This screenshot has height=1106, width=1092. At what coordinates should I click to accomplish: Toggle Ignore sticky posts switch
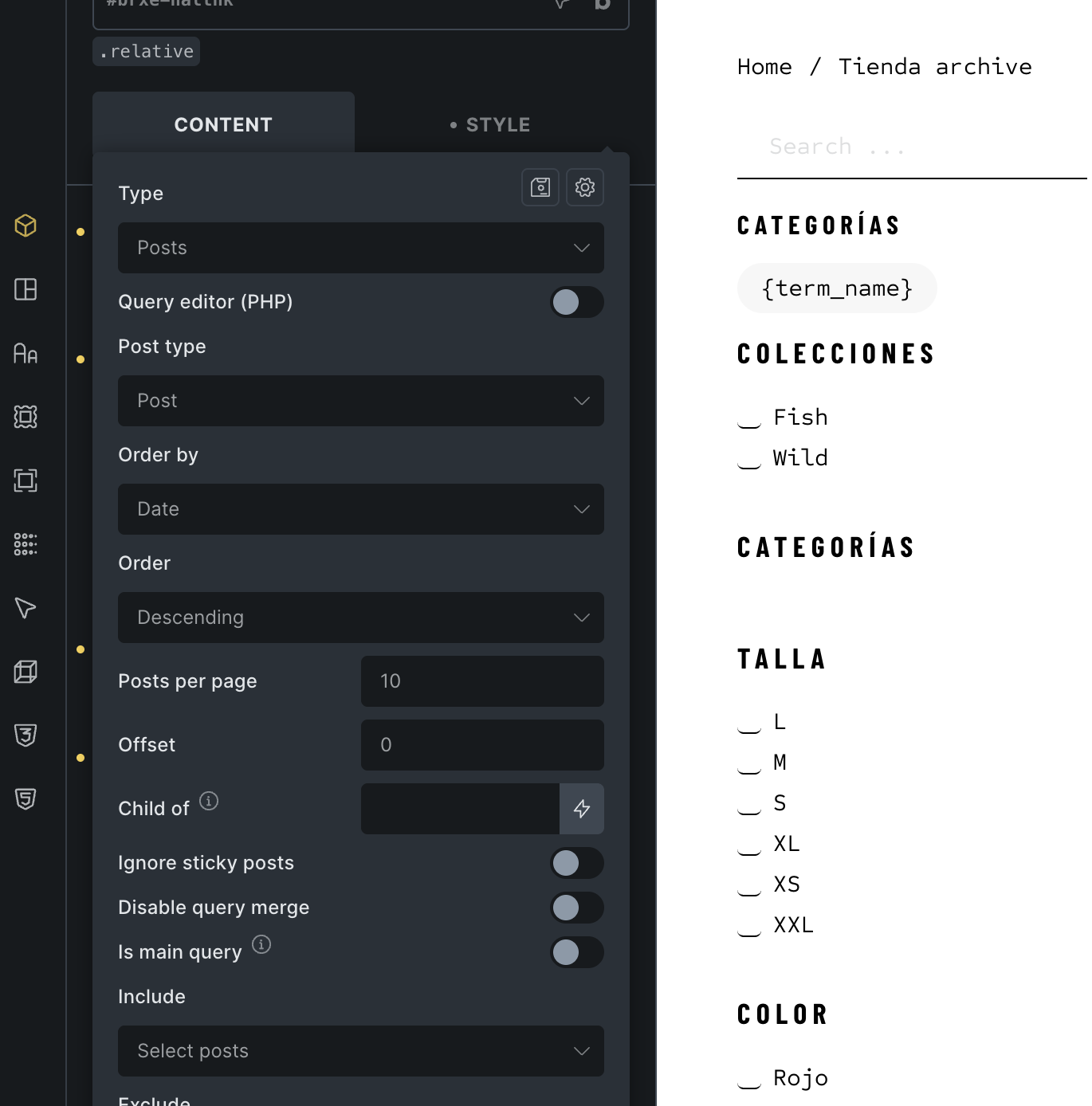(x=576, y=863)
